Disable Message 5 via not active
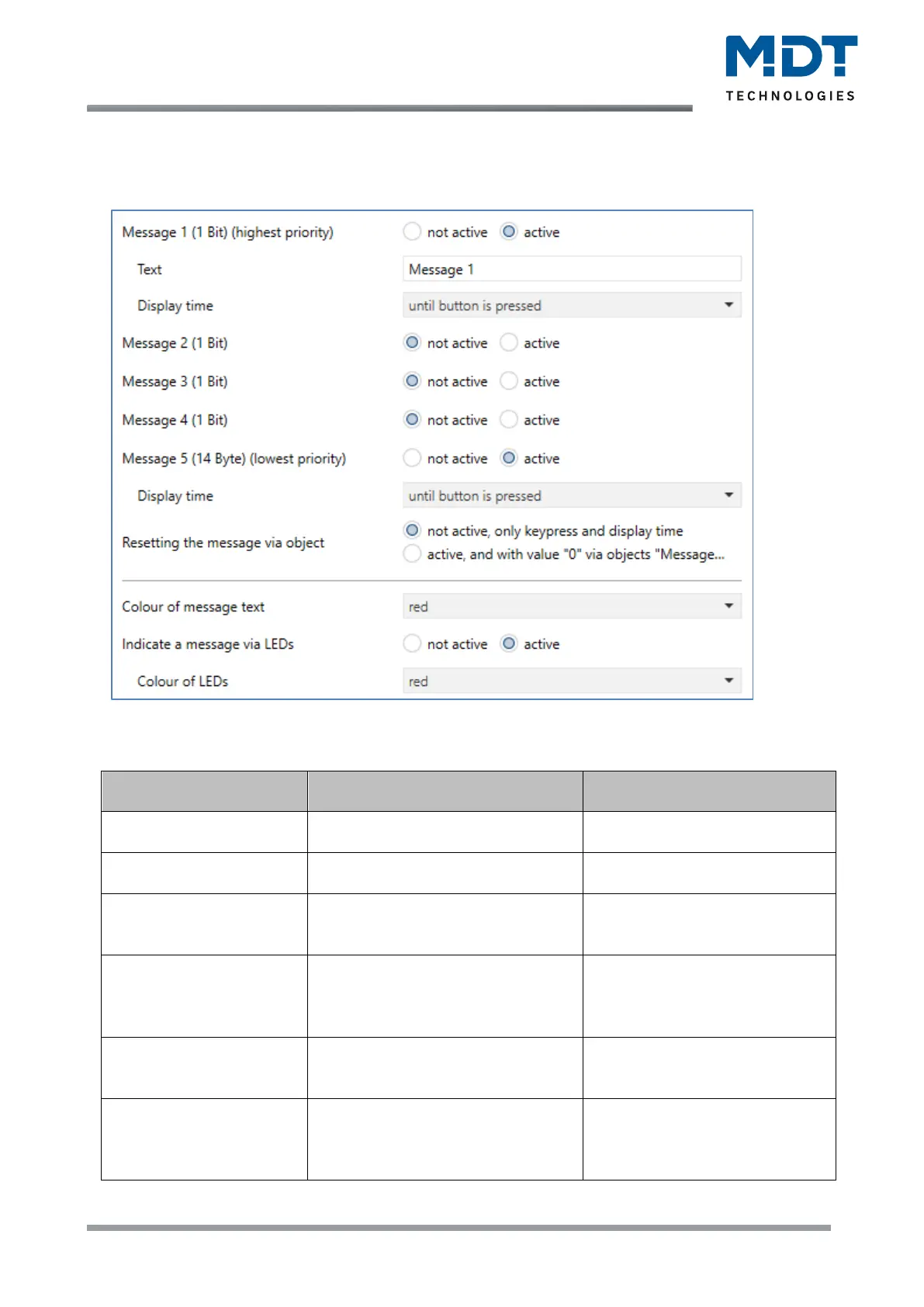924x1307 pixels. click(413, 458)
